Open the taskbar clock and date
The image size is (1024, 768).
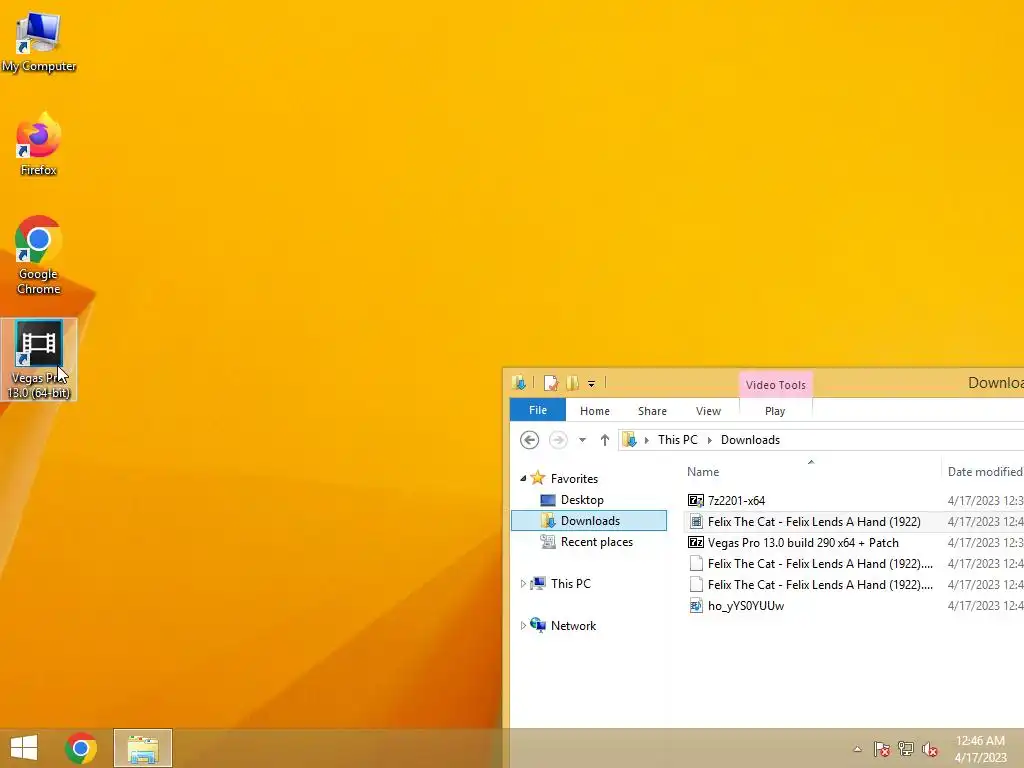(980, 749)
